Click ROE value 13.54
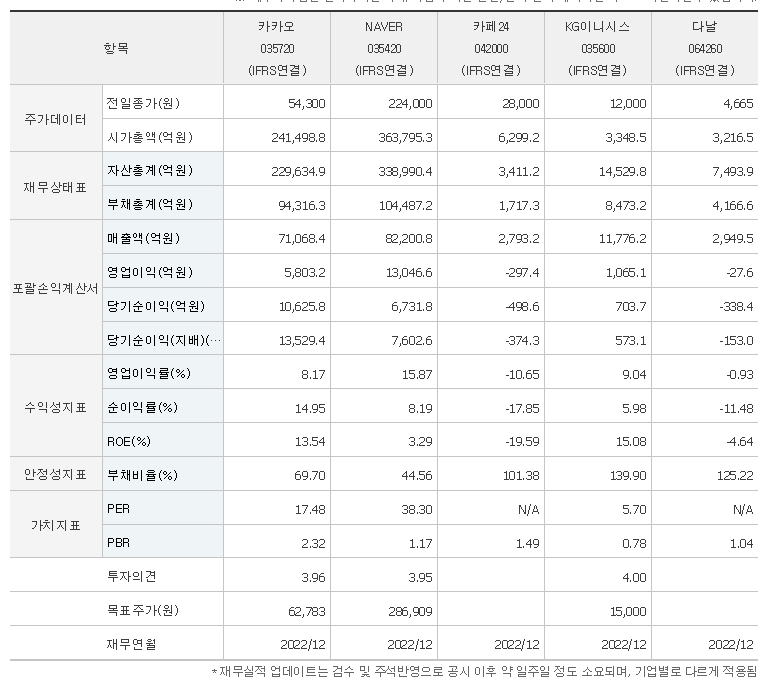The height and width of the screenshot is (680, 766). (310, 442)
